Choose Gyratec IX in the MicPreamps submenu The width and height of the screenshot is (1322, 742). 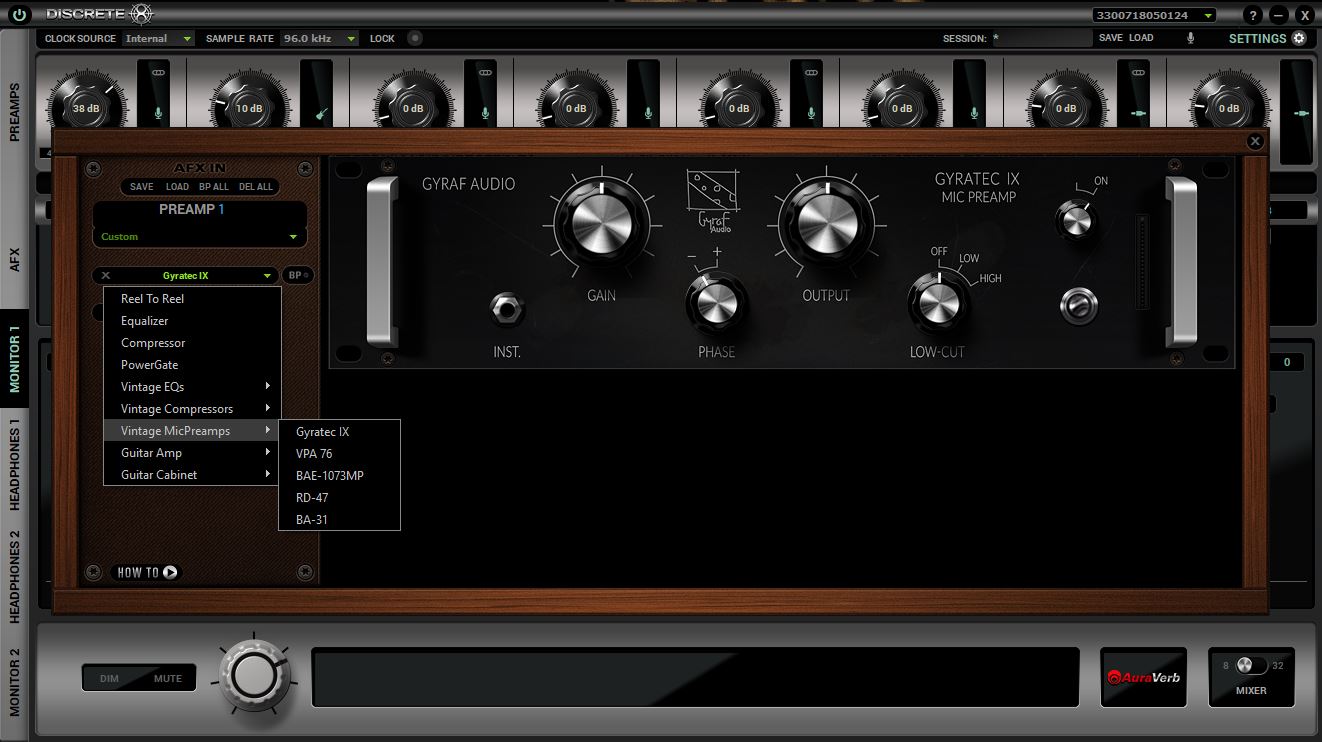click(x=340, y=432)
